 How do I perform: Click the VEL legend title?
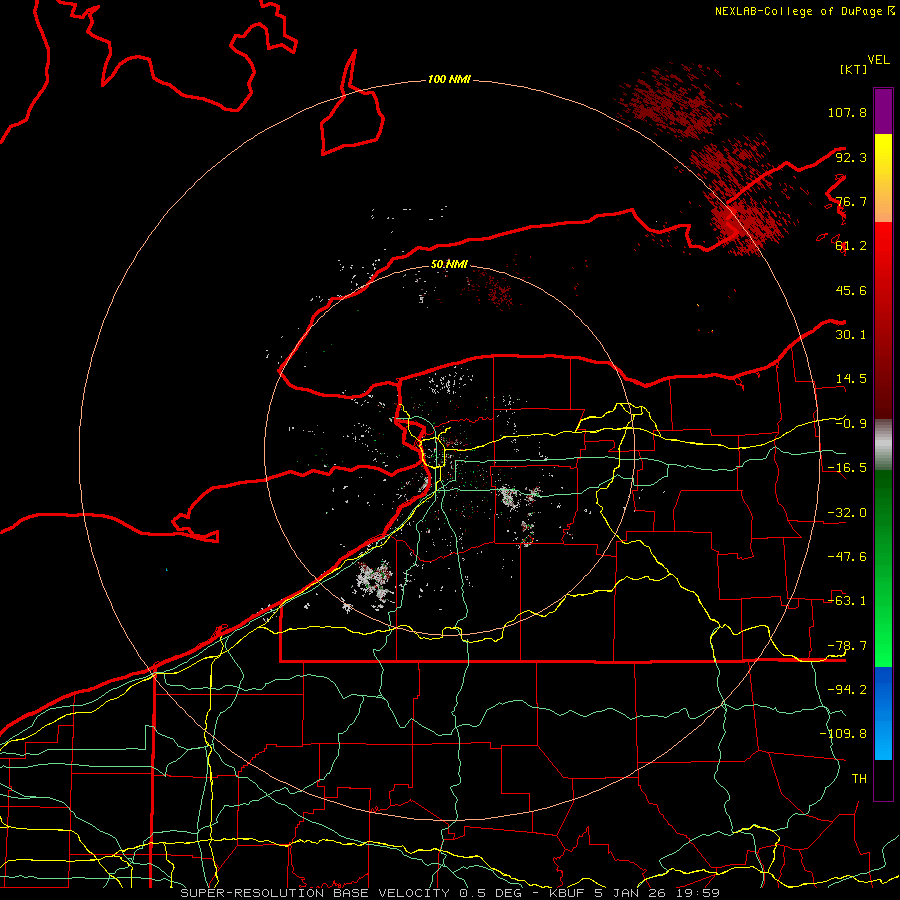878,60
